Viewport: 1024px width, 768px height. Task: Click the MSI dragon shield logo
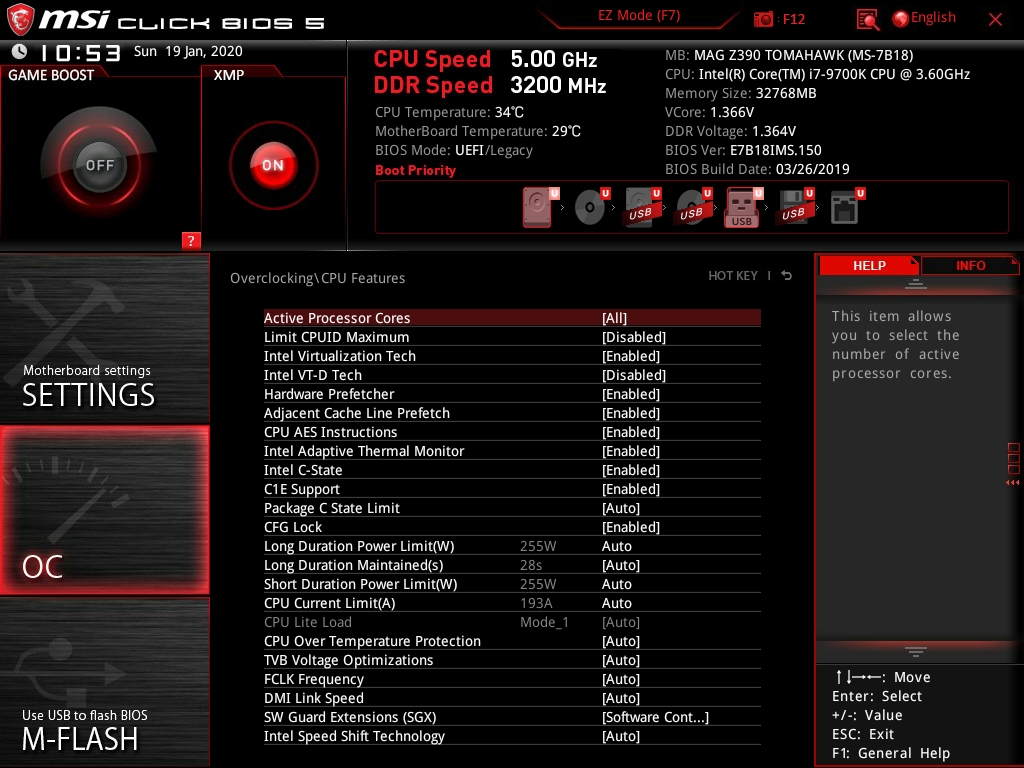point(20,19)
